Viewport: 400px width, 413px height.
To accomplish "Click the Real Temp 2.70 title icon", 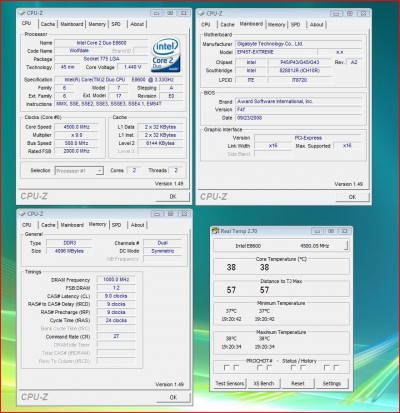I will (216, 231).
